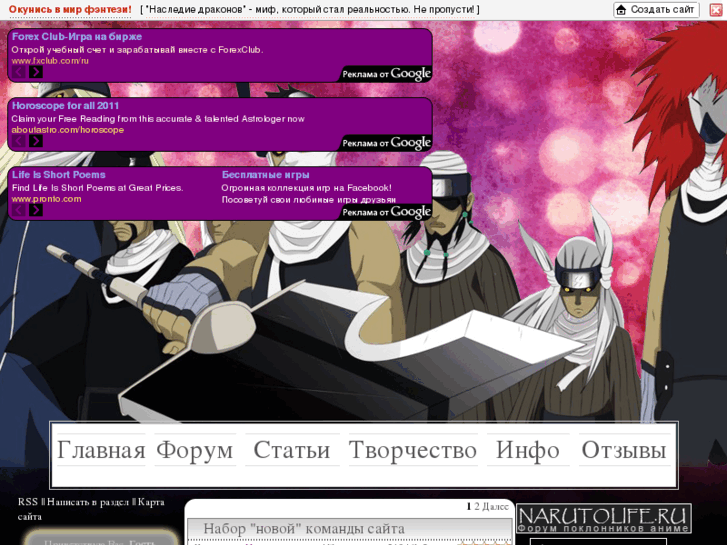Viewport: 727px width, 545px height.
Task: Open the Наследие драконов promo text link
Action: [310, 9]
